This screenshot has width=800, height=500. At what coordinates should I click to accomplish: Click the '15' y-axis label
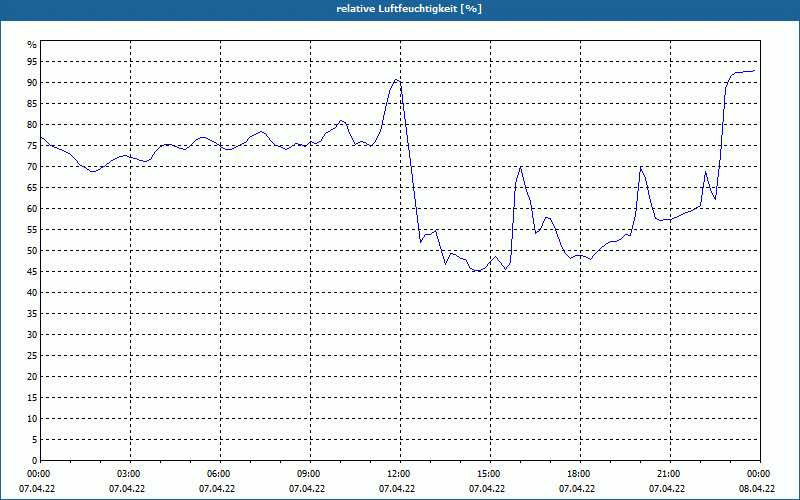pyautogui.click(x=32, y=398)
